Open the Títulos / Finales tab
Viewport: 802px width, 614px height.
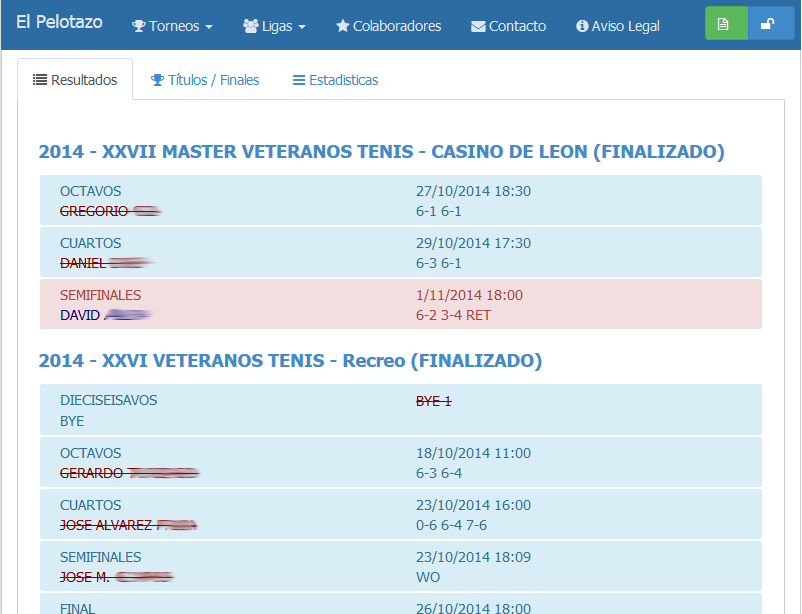tap(205, 80)
